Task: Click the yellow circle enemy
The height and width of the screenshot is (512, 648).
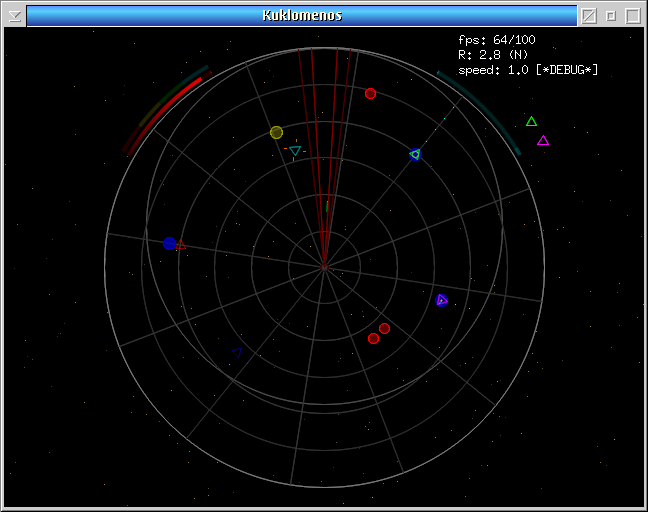Action: pos(277,132)
